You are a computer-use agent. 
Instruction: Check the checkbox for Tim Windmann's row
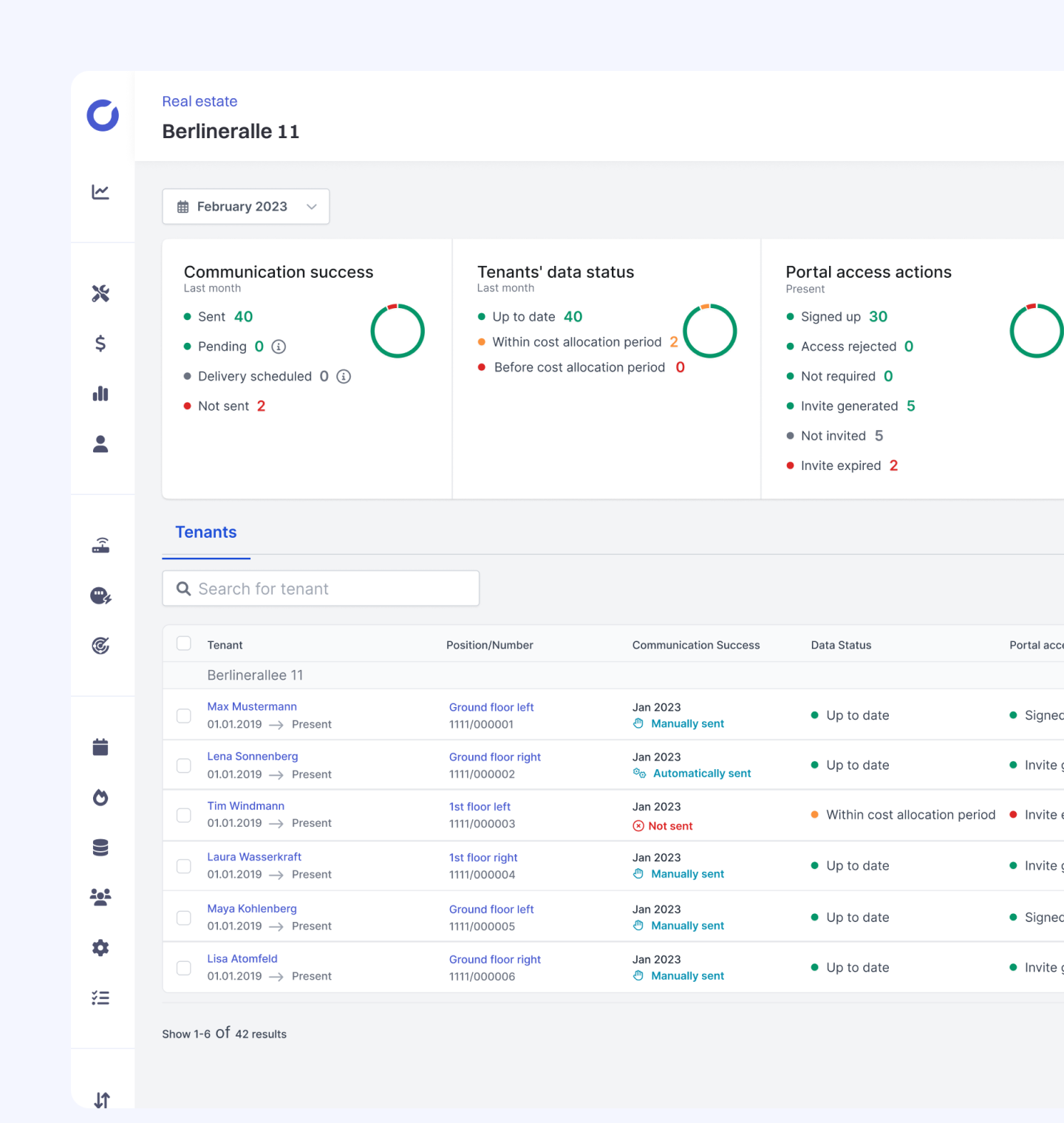point(183,815)
